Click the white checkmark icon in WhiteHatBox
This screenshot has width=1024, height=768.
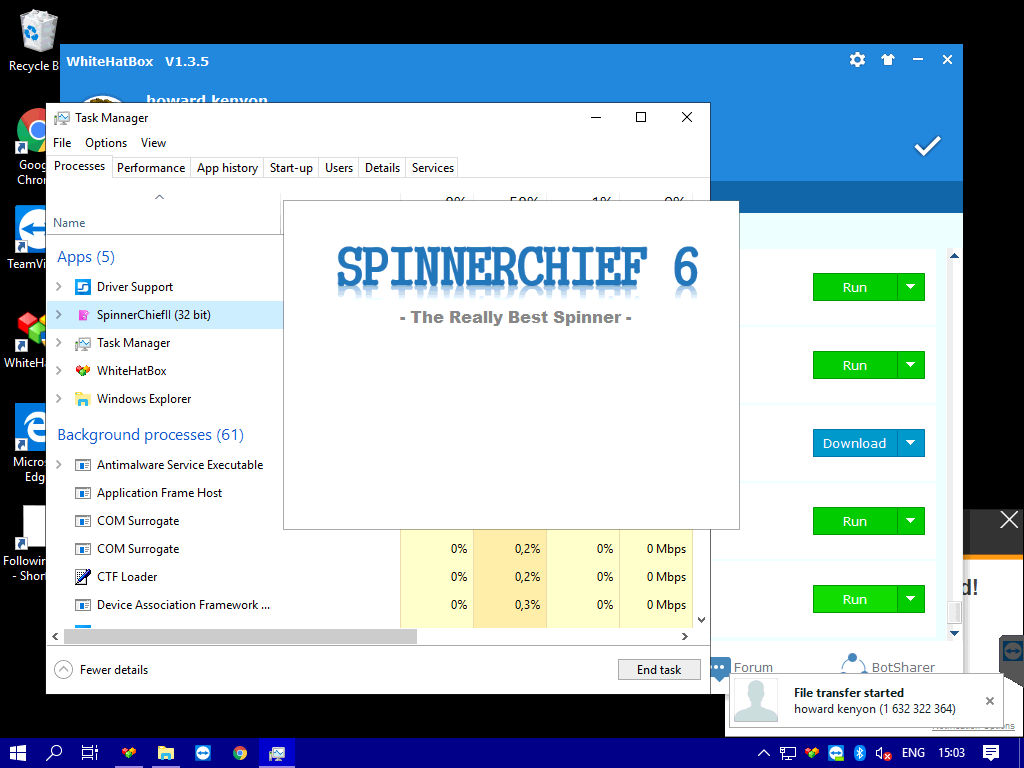(x=927, y=146)
